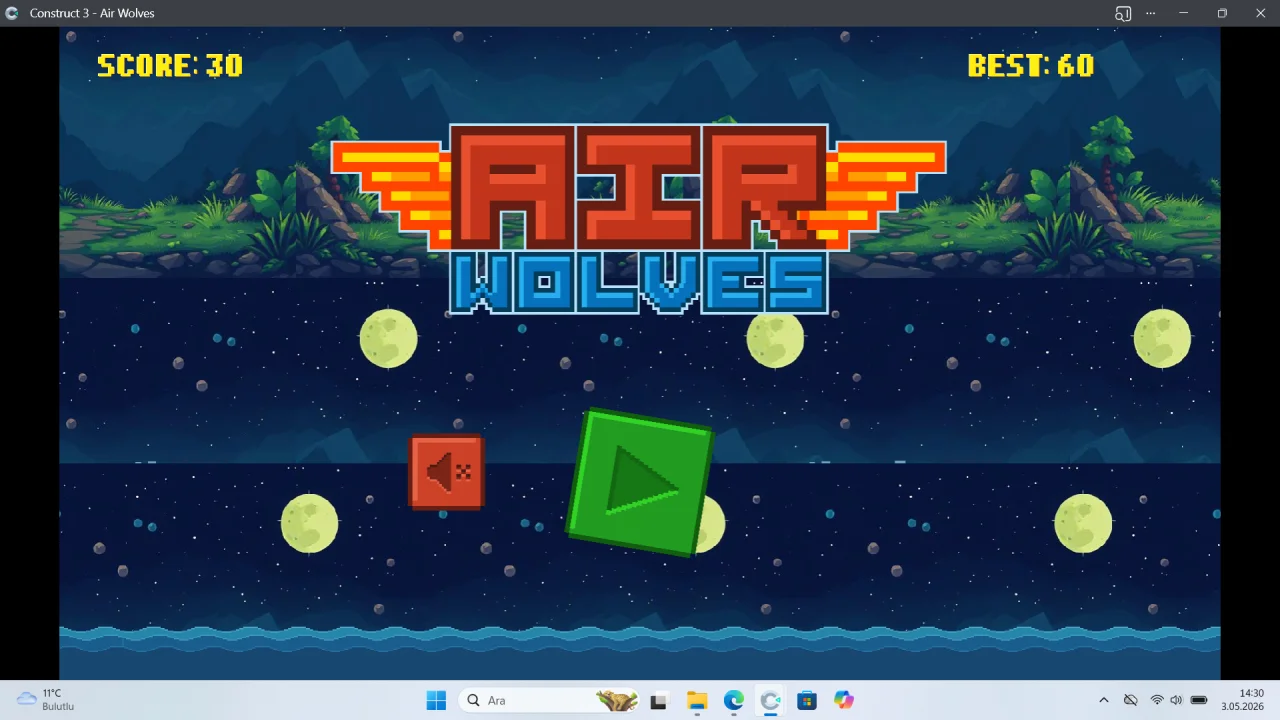This screenshot has height=720, width=1280.
Task: Click the Wi-Fi network tray icon
Action: tap(1157, 700)
